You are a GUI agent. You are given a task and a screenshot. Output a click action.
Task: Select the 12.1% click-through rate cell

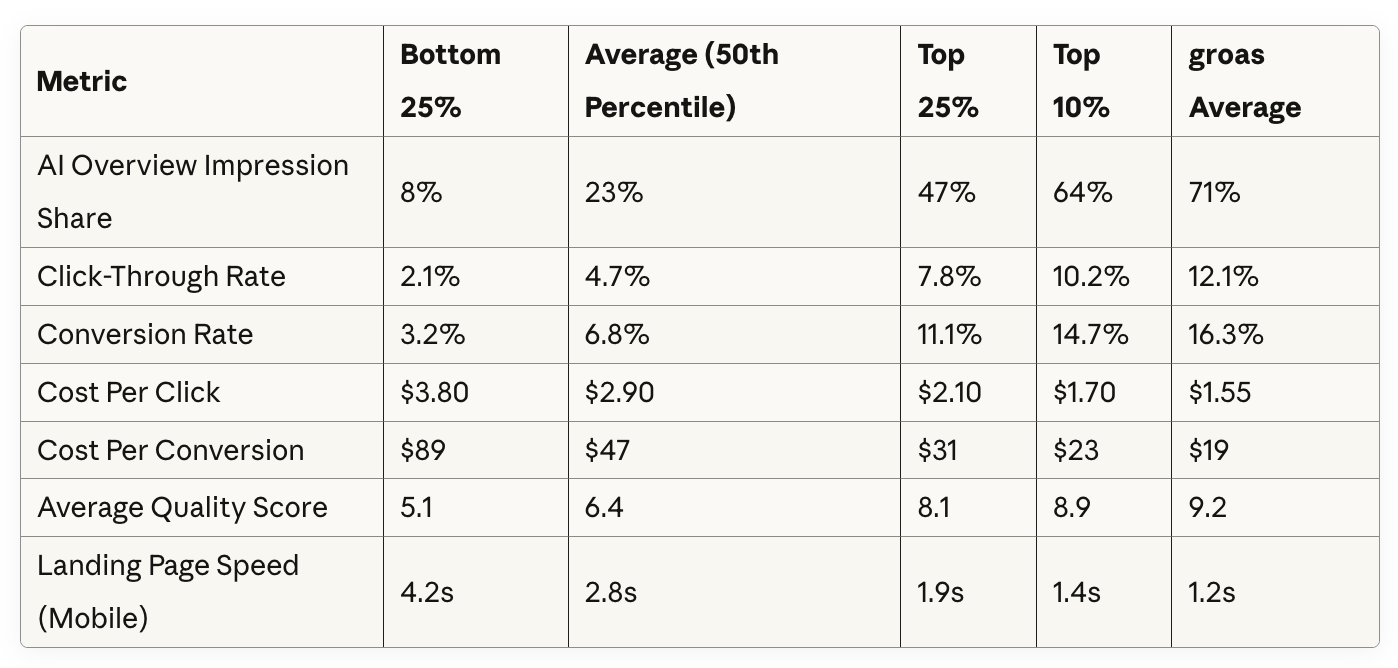pos(1223,277)
